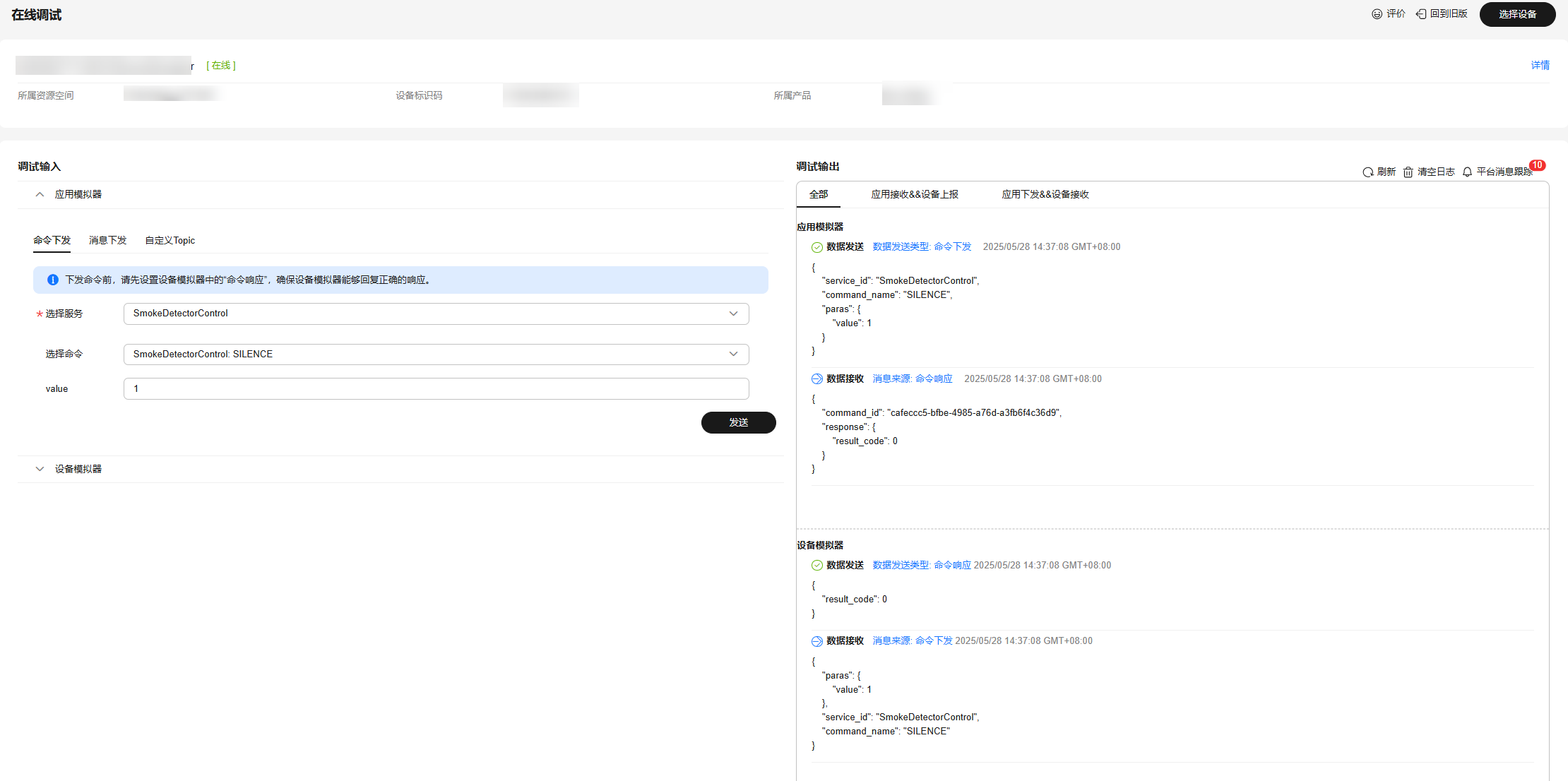The height and width of the screenshot is (781, 1568).
Task: Click the command_id cafeccc5 line
Action: (x=942, y=413)
